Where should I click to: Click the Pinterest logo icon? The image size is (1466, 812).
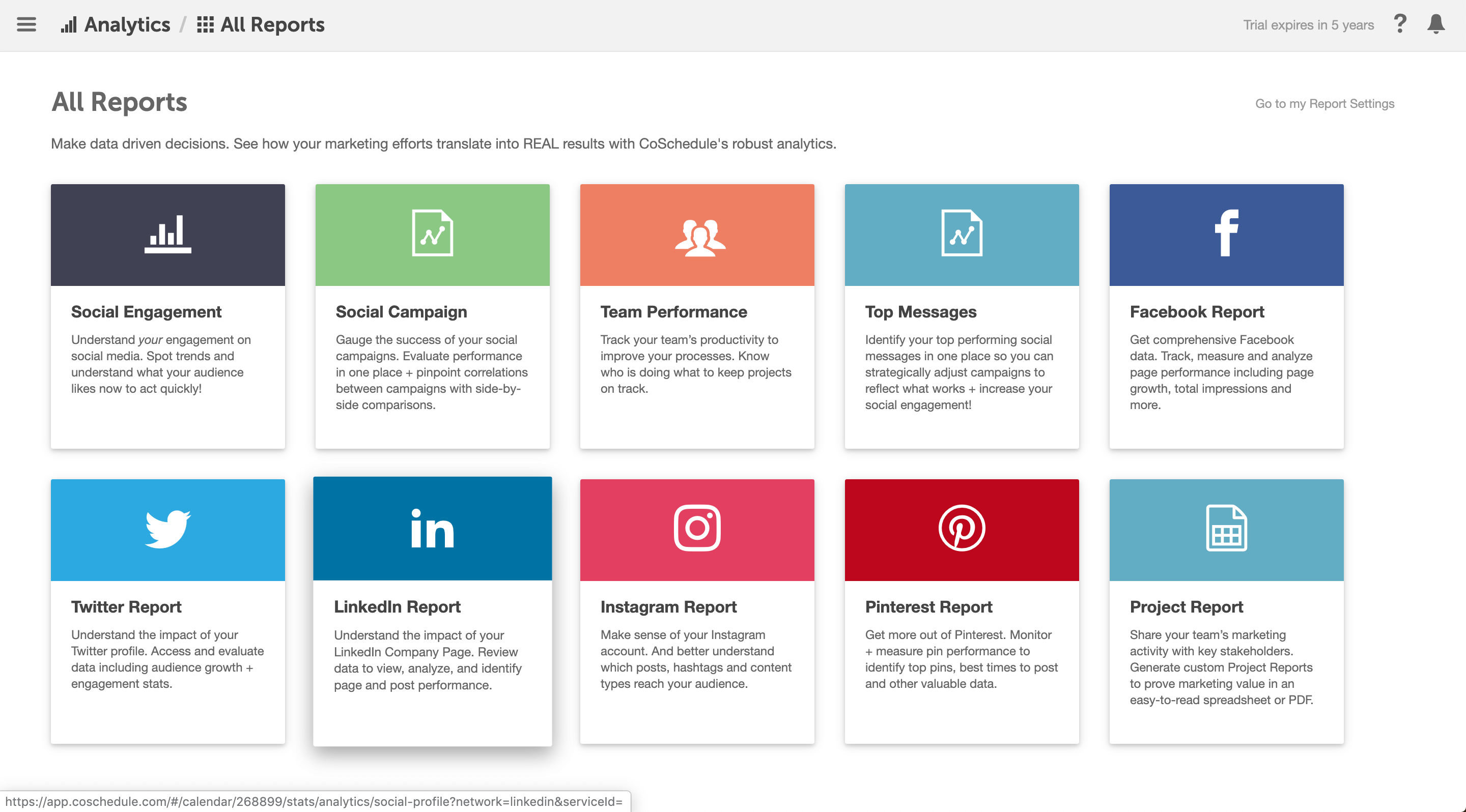[x=962, y=528]
